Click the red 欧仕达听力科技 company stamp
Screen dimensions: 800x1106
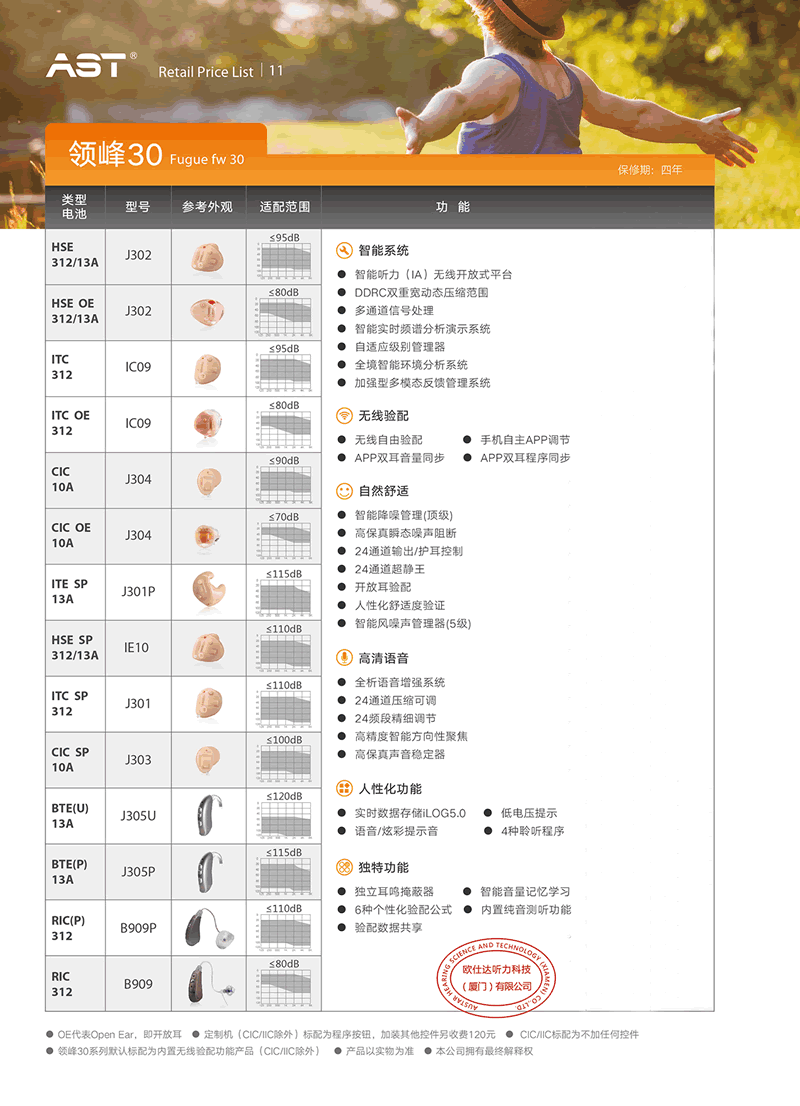tap(495, 977)
